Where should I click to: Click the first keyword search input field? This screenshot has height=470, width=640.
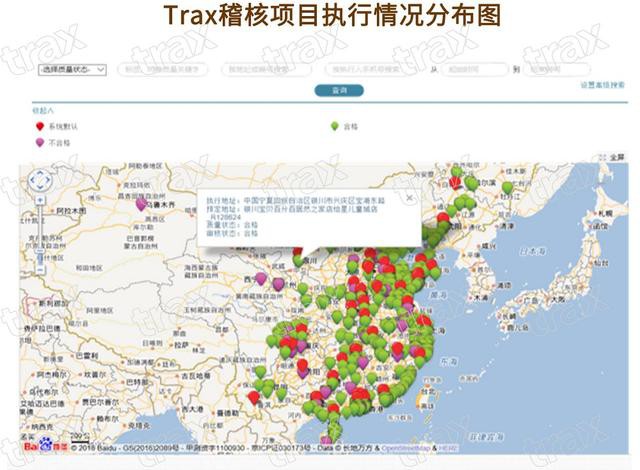pyautogui.click(x=162, y=70)
